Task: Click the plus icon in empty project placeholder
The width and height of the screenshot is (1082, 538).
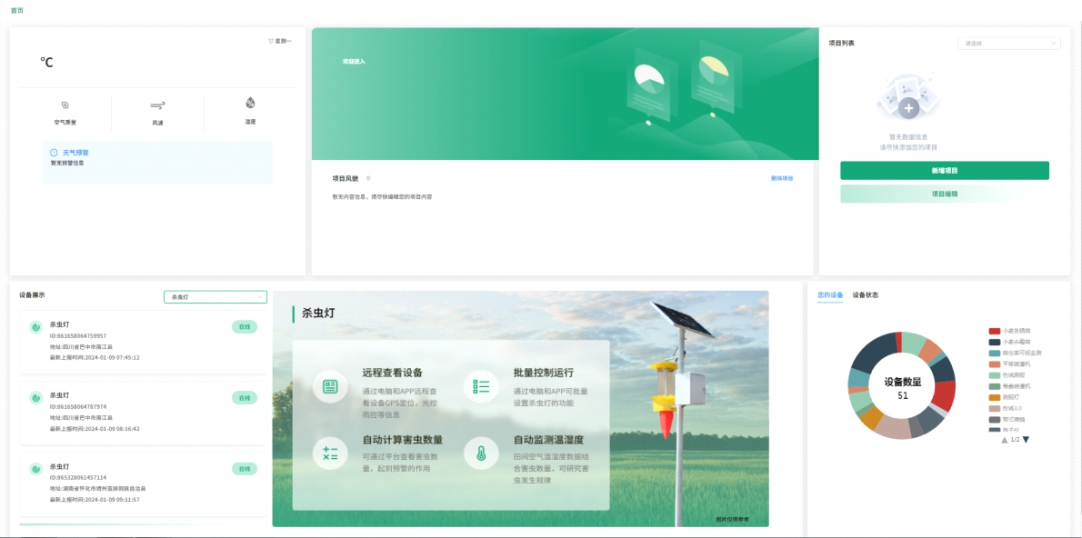Action: [908, 108]
